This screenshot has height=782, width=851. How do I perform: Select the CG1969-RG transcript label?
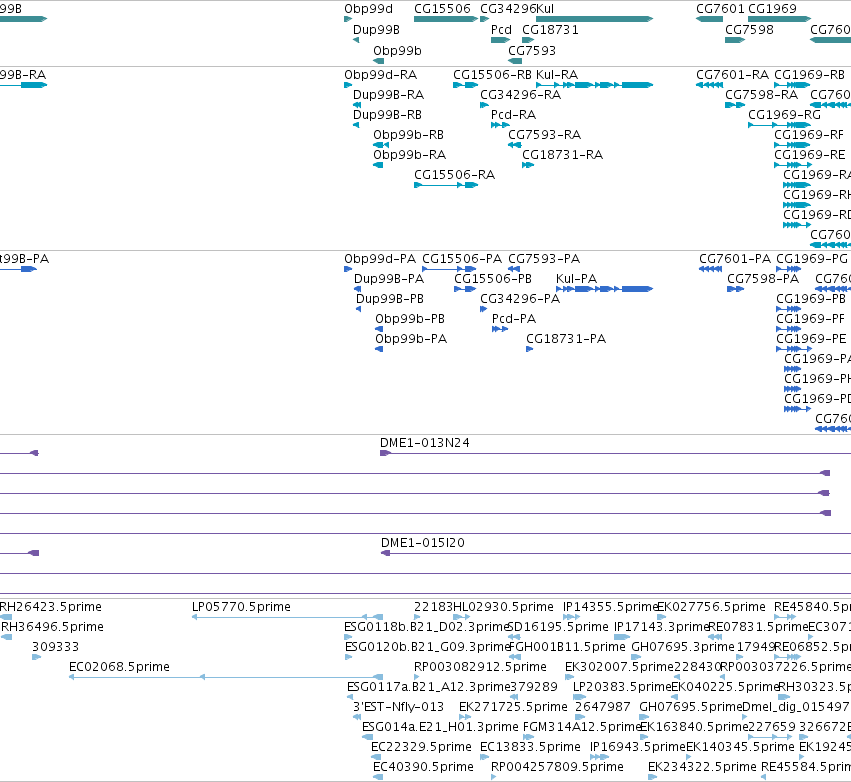tap(784, 115)
